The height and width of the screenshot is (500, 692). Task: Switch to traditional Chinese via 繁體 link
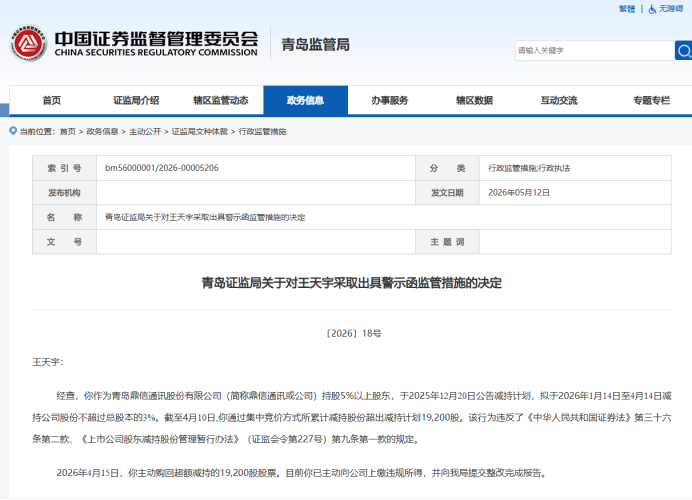627,9
